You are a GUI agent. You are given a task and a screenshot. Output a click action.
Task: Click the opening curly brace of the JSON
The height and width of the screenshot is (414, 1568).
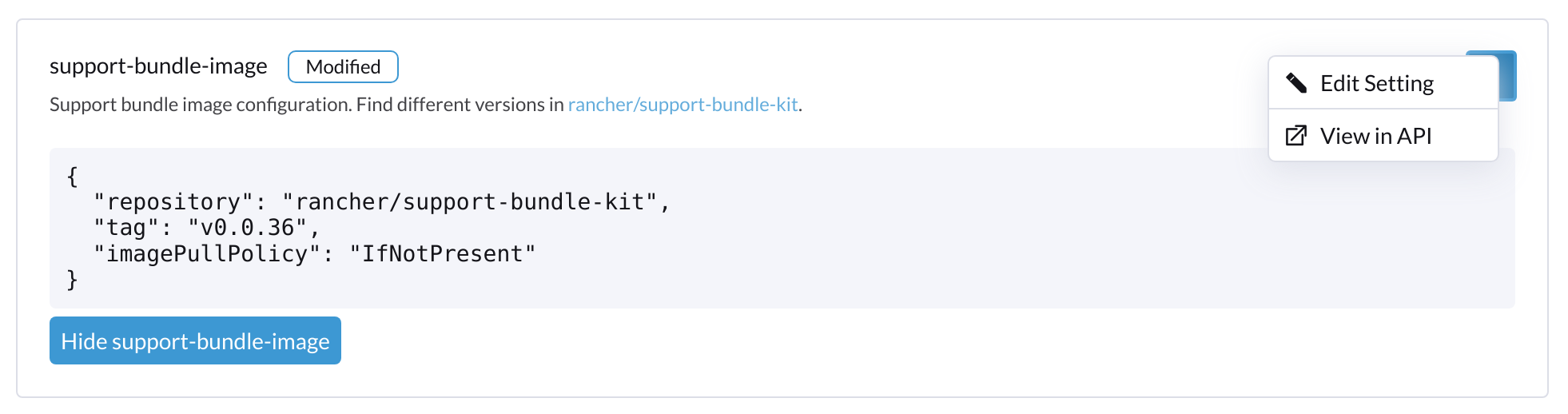[73, 177]
